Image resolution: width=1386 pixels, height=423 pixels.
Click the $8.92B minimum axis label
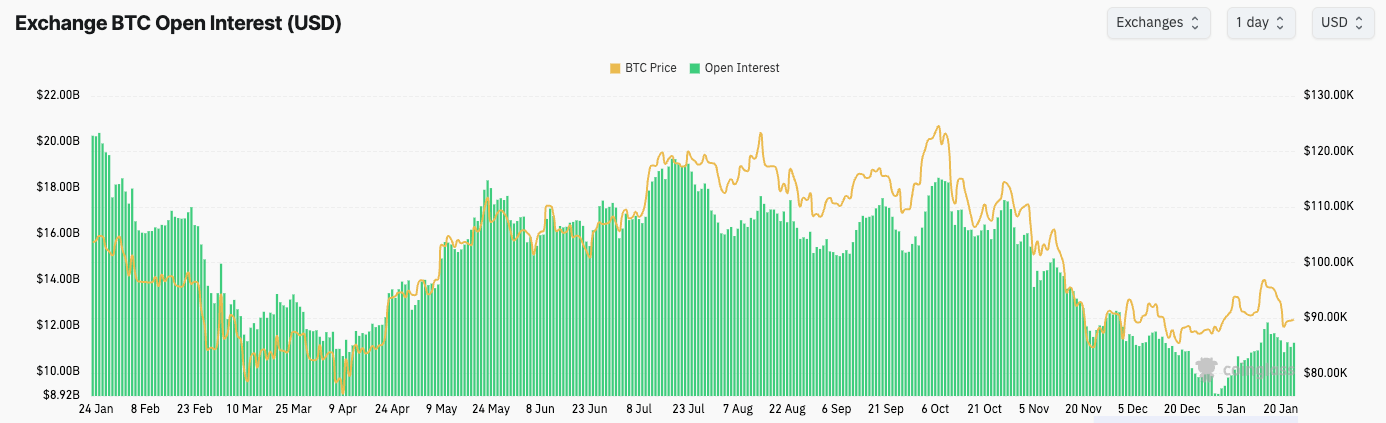pyautogui.click(x=59, y=394)
